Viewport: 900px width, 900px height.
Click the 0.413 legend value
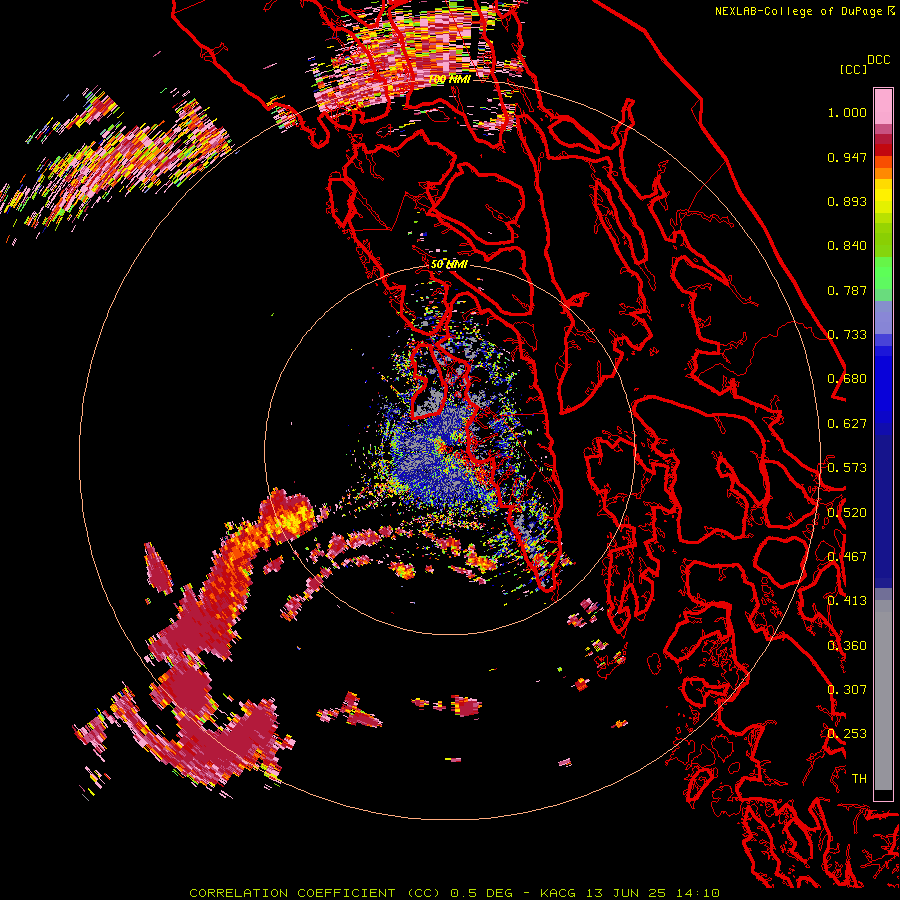click(847, 601)
